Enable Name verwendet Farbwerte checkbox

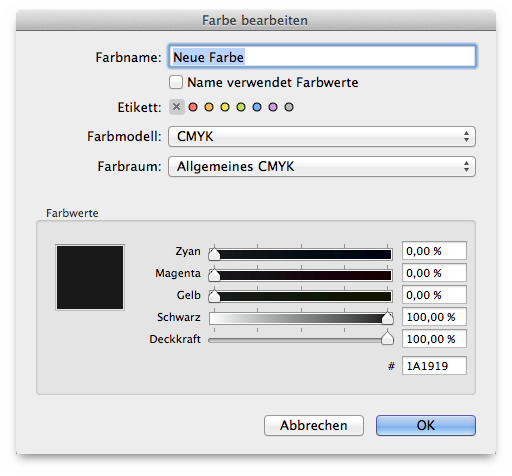(176, 82)
